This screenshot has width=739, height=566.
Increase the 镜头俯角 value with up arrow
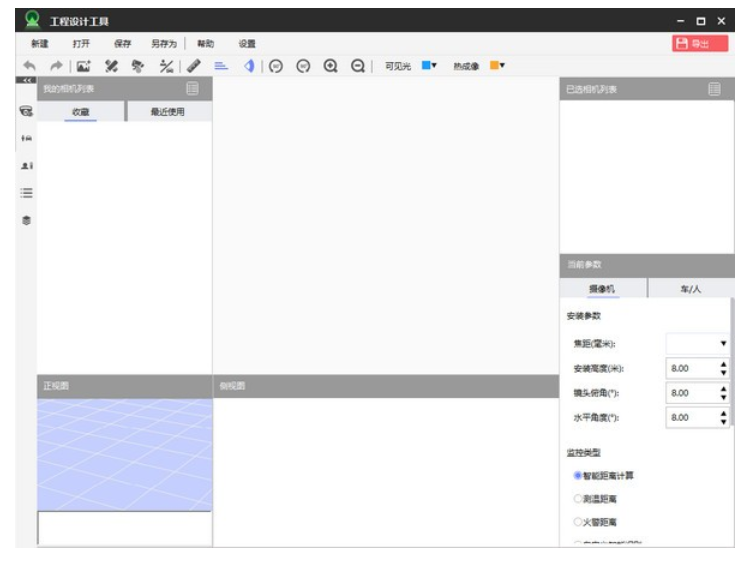(x=723, y=389)
